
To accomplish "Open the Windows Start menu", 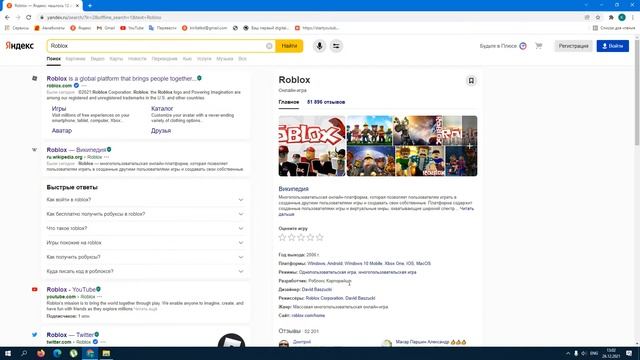I will [x=7, y=353].
